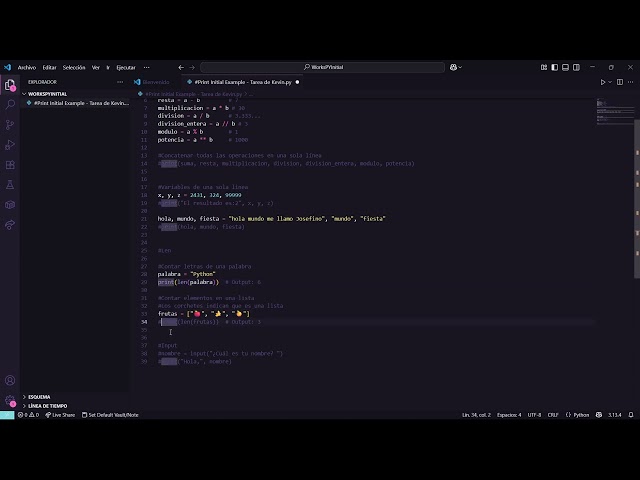Change the CRLF end-of-line sequence
Screen dimensions: 640x480
(x=553, y=415)
